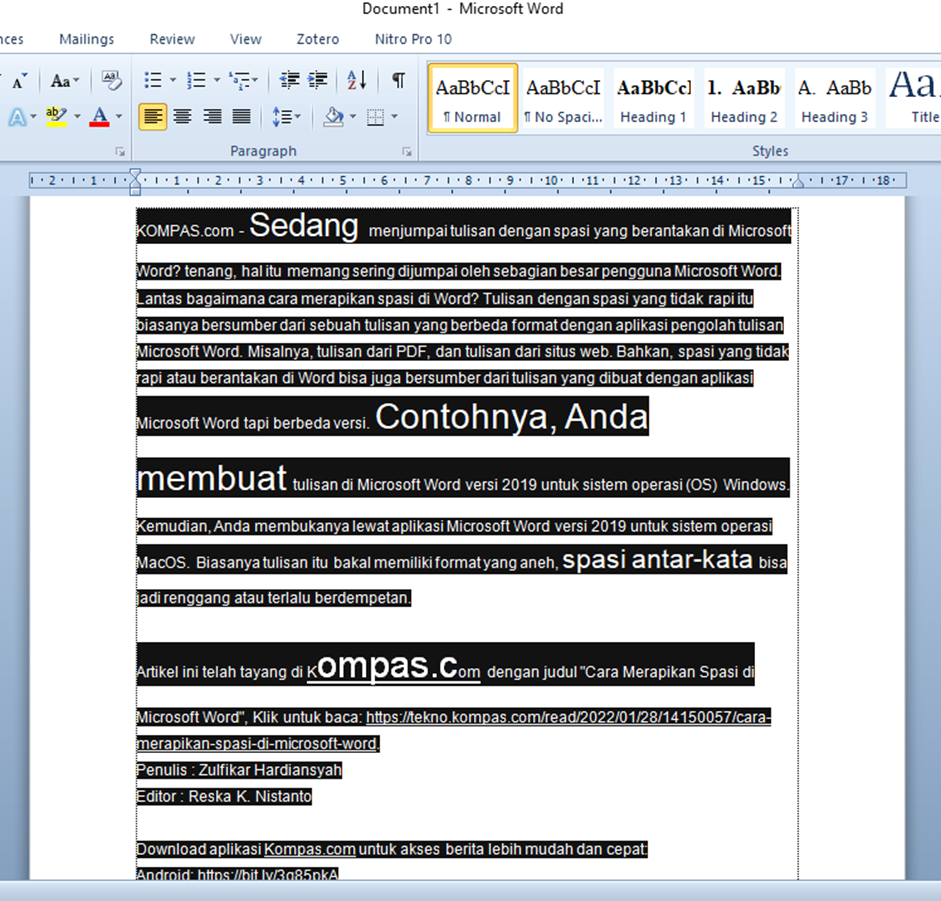Click the Text Effects glowing A

[17, 116]
